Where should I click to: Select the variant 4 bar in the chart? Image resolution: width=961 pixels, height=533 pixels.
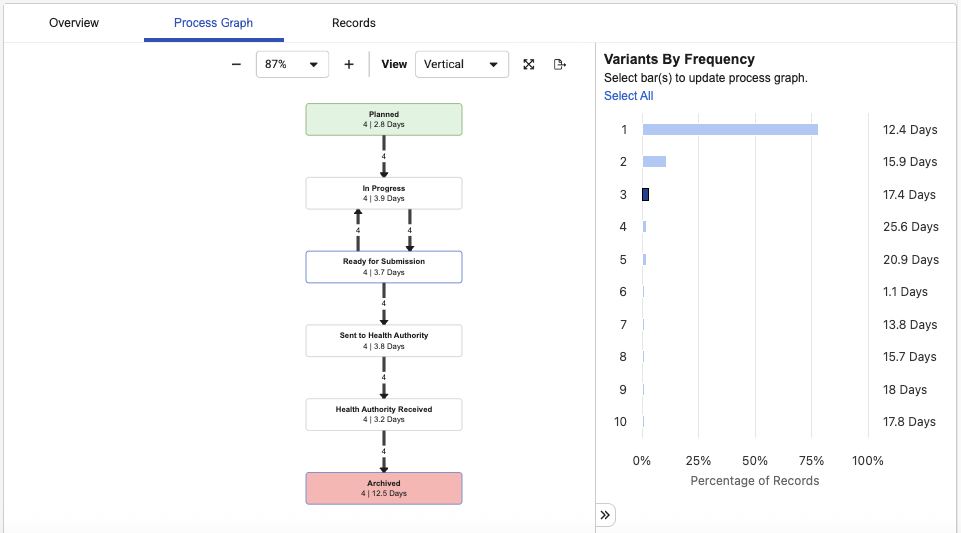pyautogui.click(x=644, y=227)
